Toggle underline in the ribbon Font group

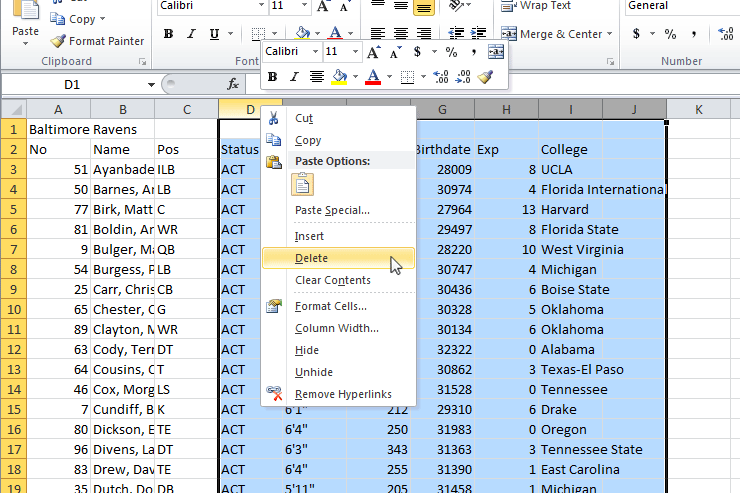coord(214,34)
